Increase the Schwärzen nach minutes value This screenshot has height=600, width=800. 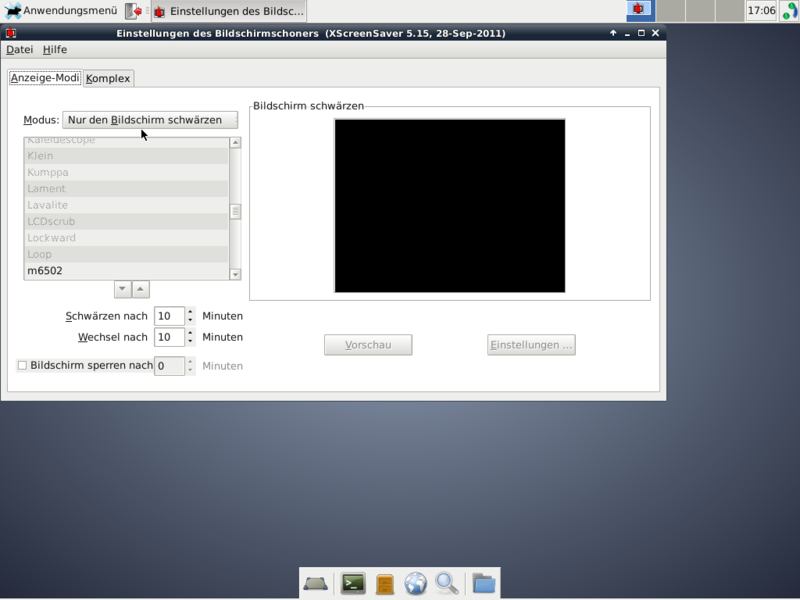(x=190, y=312)
